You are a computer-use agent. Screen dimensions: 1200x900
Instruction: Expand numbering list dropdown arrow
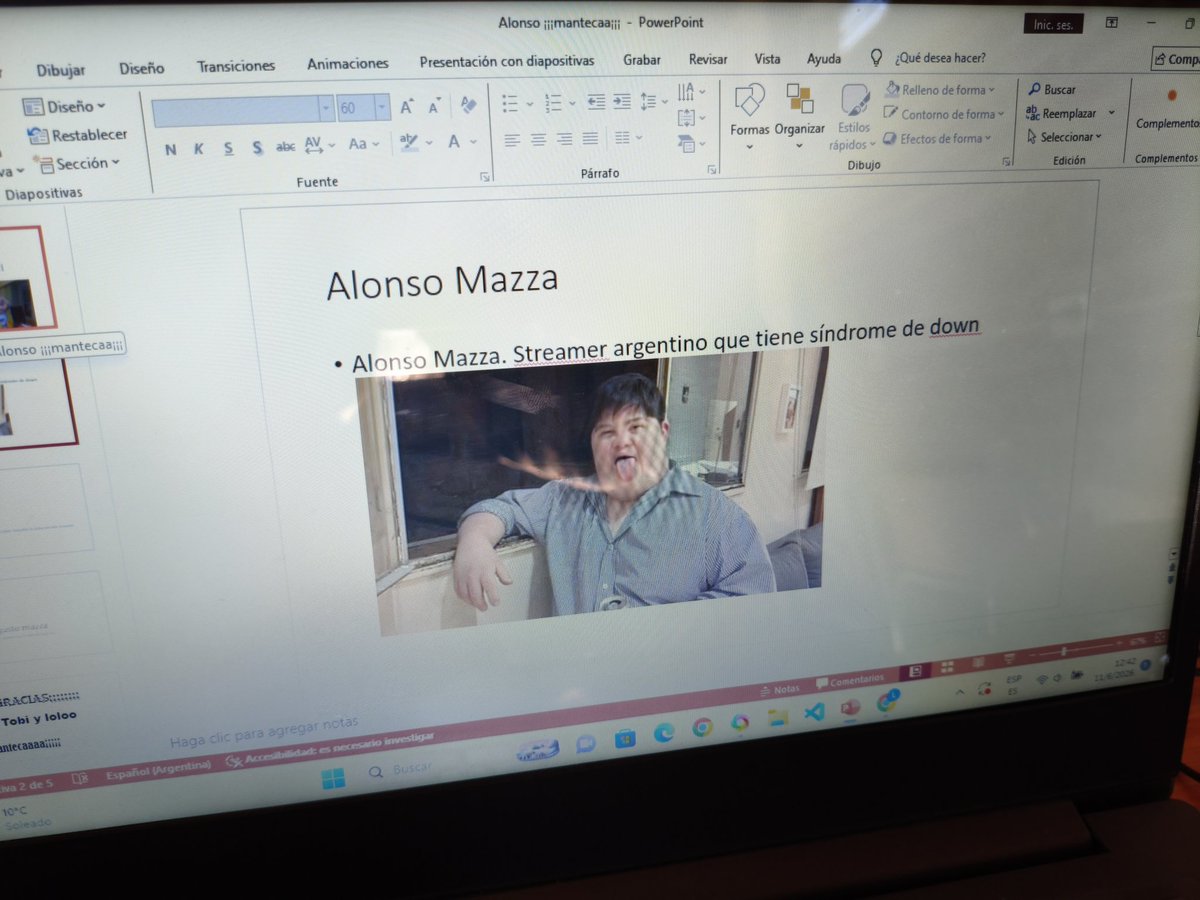[x=572, y=103]
